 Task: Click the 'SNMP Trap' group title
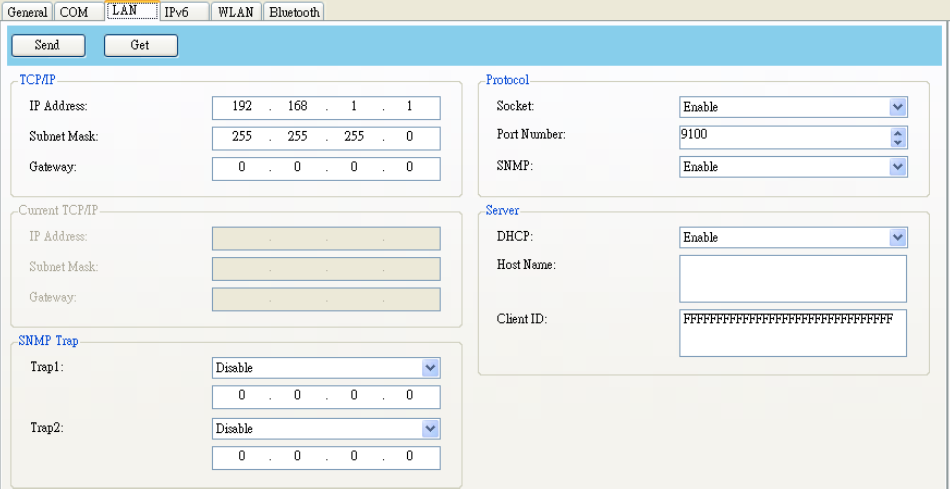coord(48,341)
